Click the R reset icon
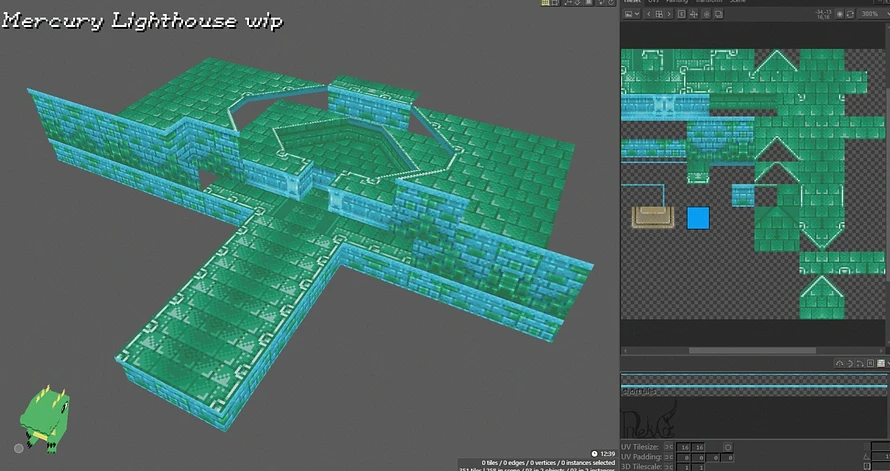 (871, 363)
